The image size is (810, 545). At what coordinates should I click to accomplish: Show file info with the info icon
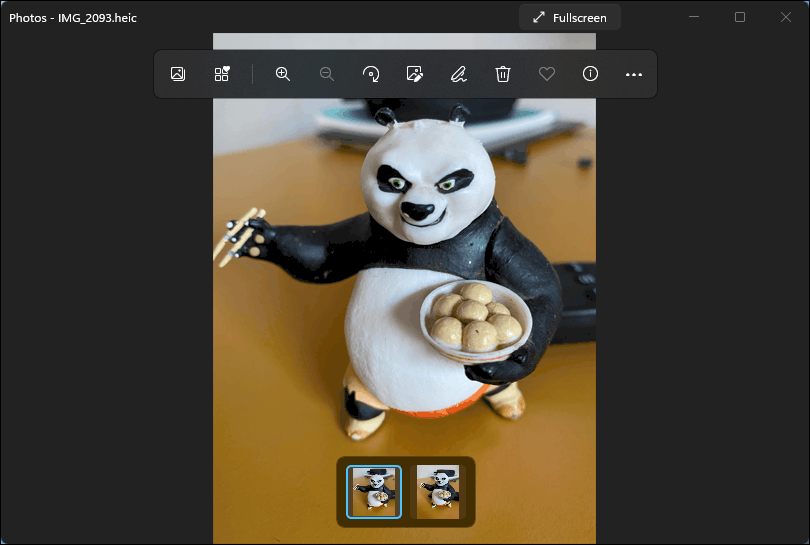click(590, 74)
